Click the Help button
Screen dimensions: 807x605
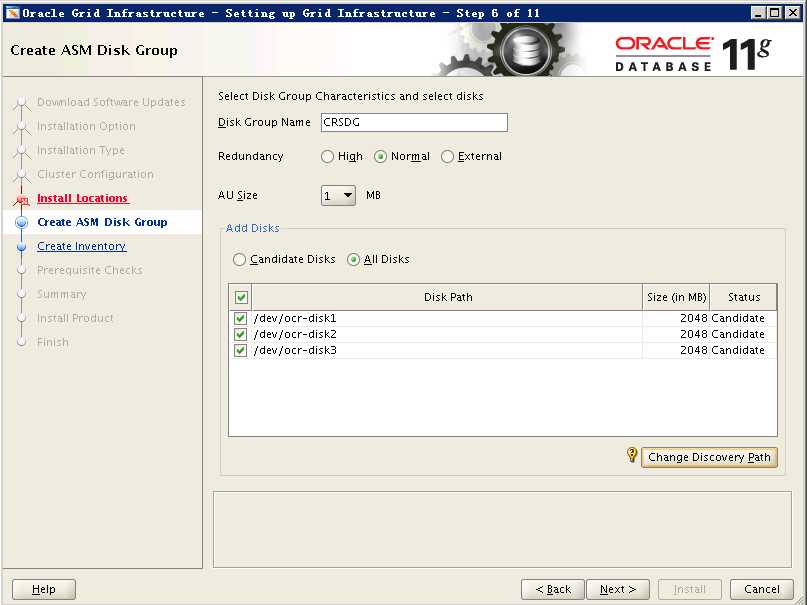point(44,589)
